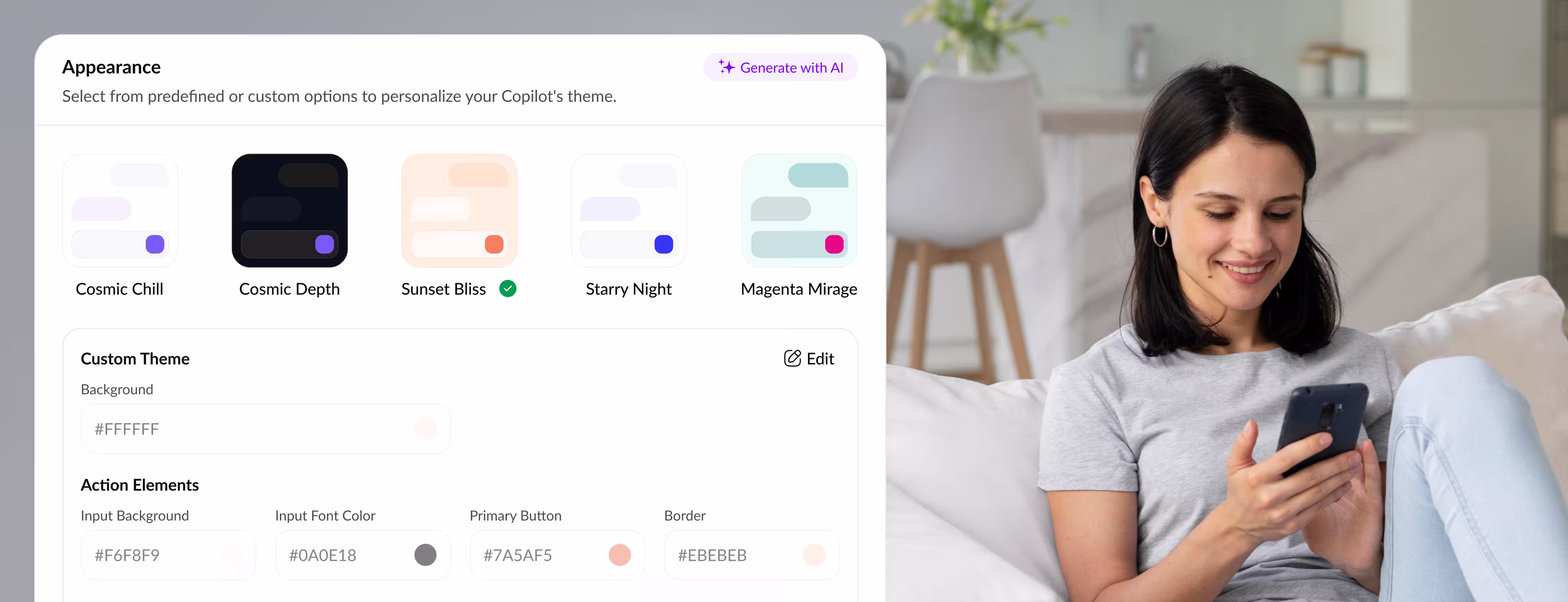Open the Border color swatch
The image size is (1568, 602).
(814, 555)
